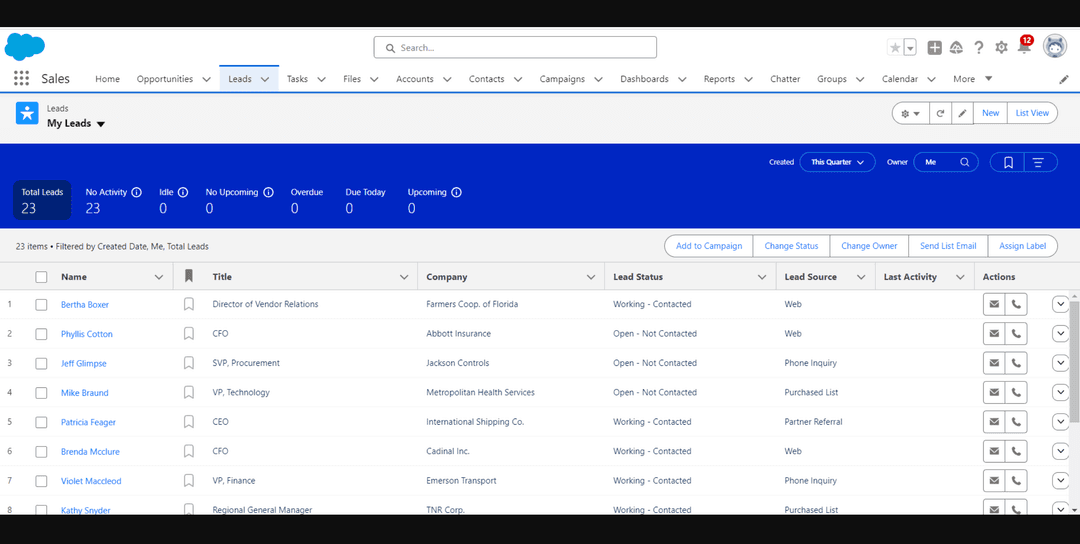Open the My Leads list view dropdown
The width and height of the screenshot is (1080, 544).
click(101, 124)
